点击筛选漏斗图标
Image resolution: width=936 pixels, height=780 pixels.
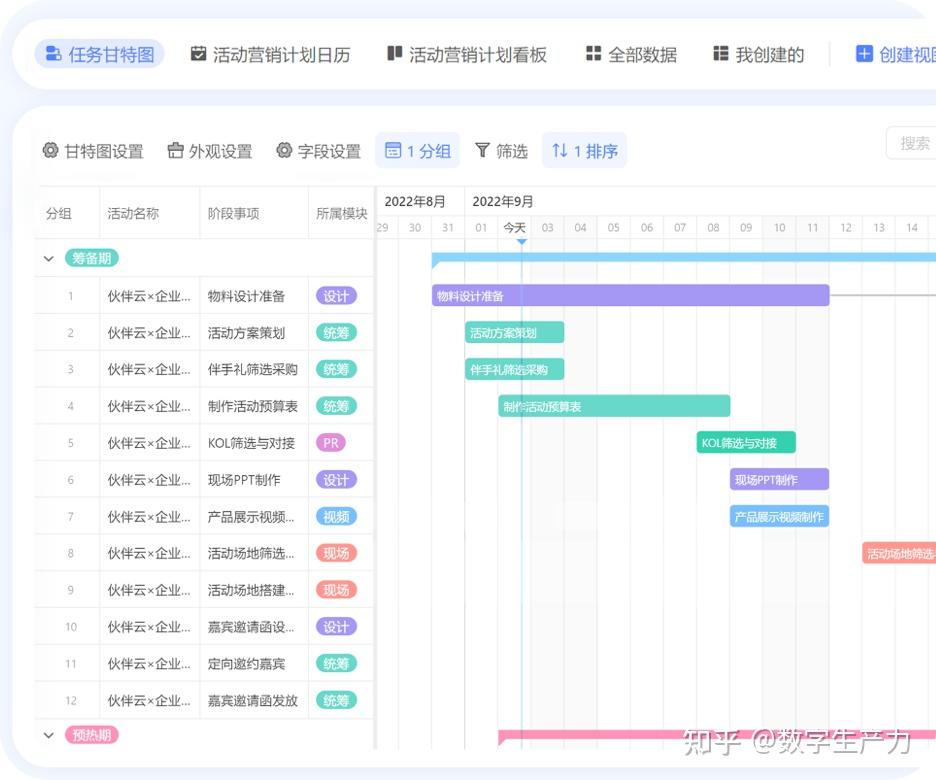pos(482,150)
